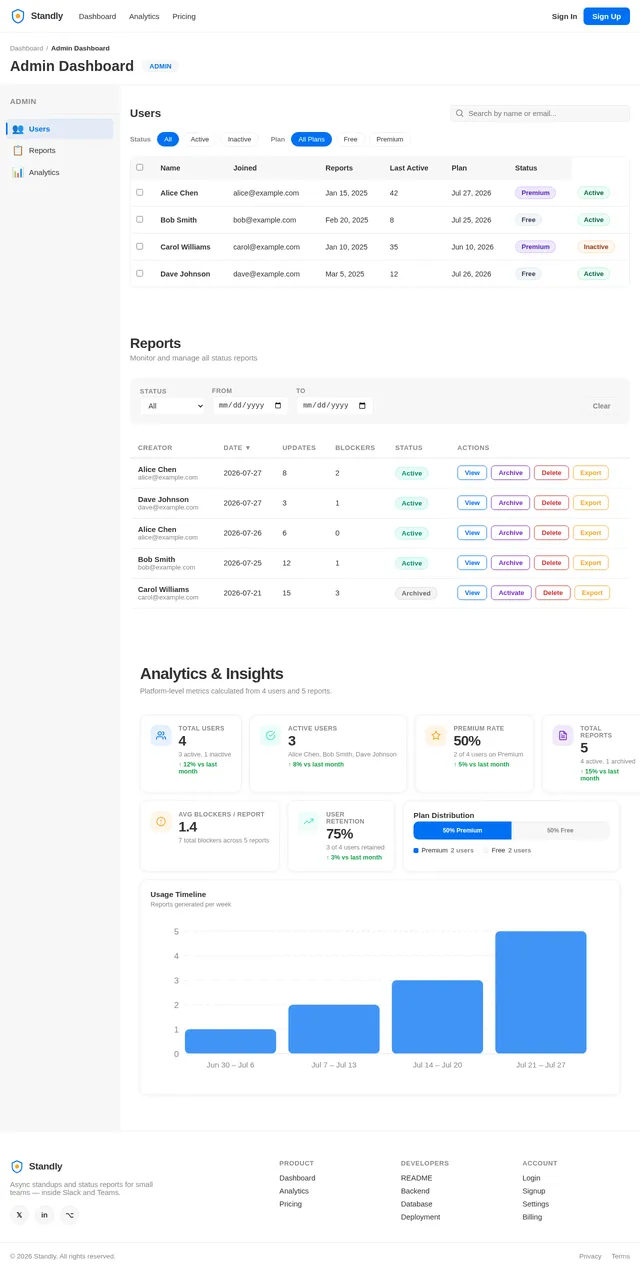The width and height of the screenshot is (640, 1270).
Task: Check the Bob Smith row checkbox
Action: point(140,219)
